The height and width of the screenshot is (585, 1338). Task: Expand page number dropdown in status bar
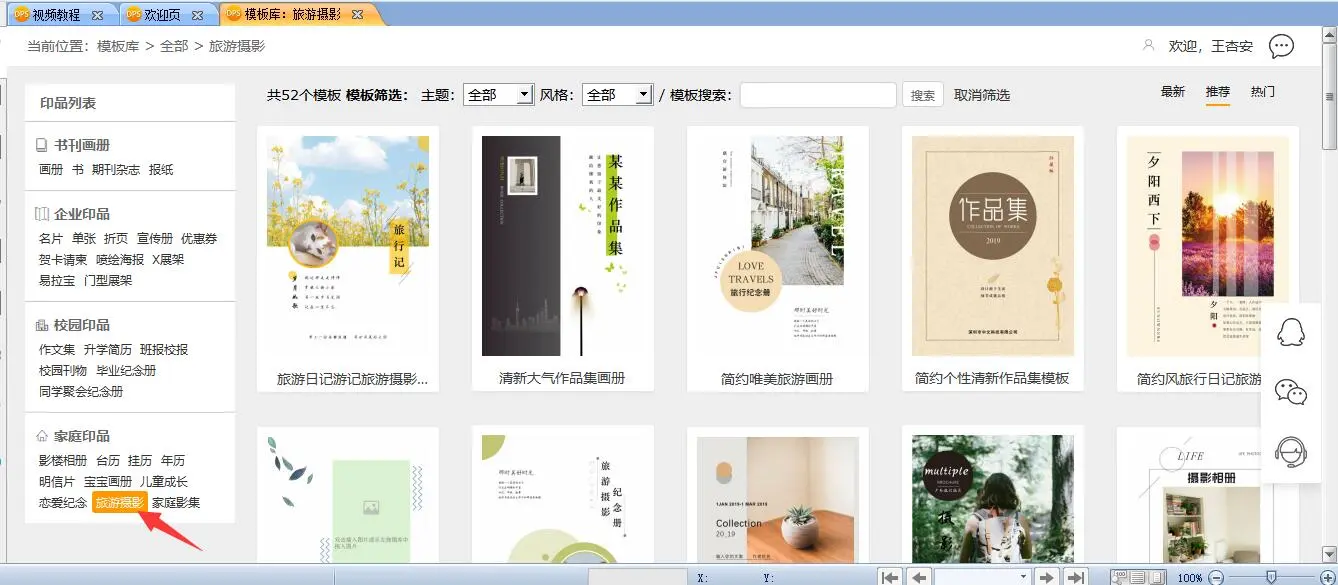pyautogui.click(x=1023, y=577)
